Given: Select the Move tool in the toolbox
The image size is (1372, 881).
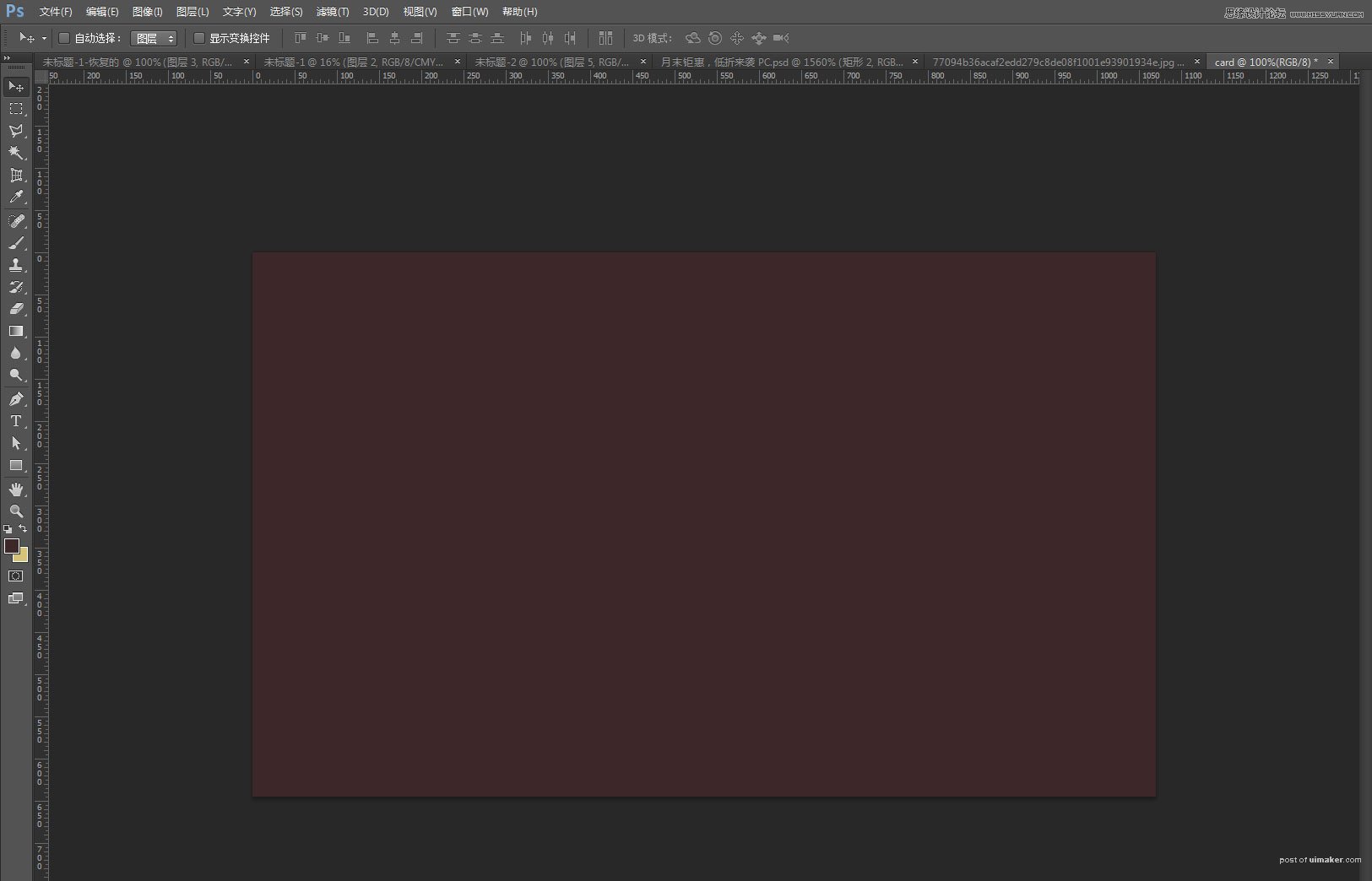Looking at the screenshot, I should tap(16, 87).
